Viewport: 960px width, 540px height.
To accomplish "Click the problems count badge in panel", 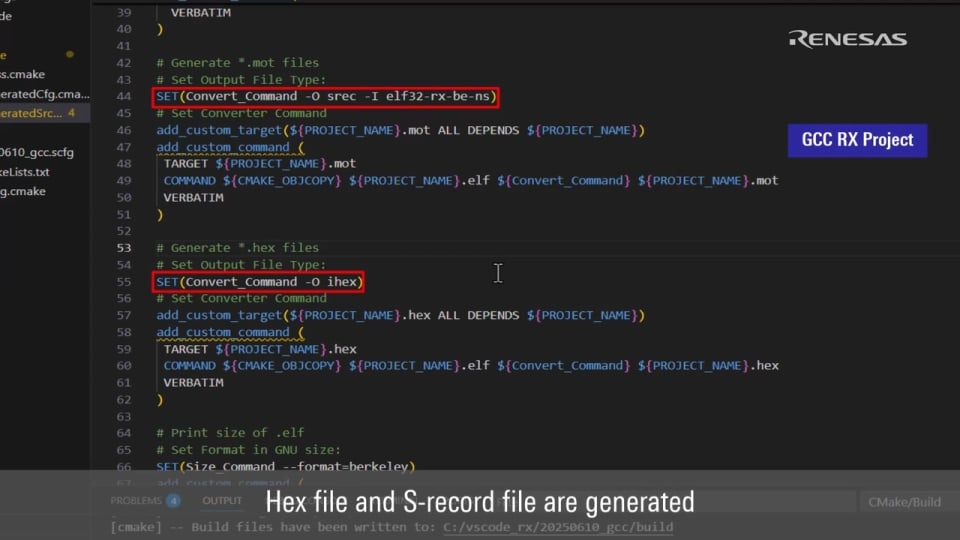I will click(x=173, y=501).
